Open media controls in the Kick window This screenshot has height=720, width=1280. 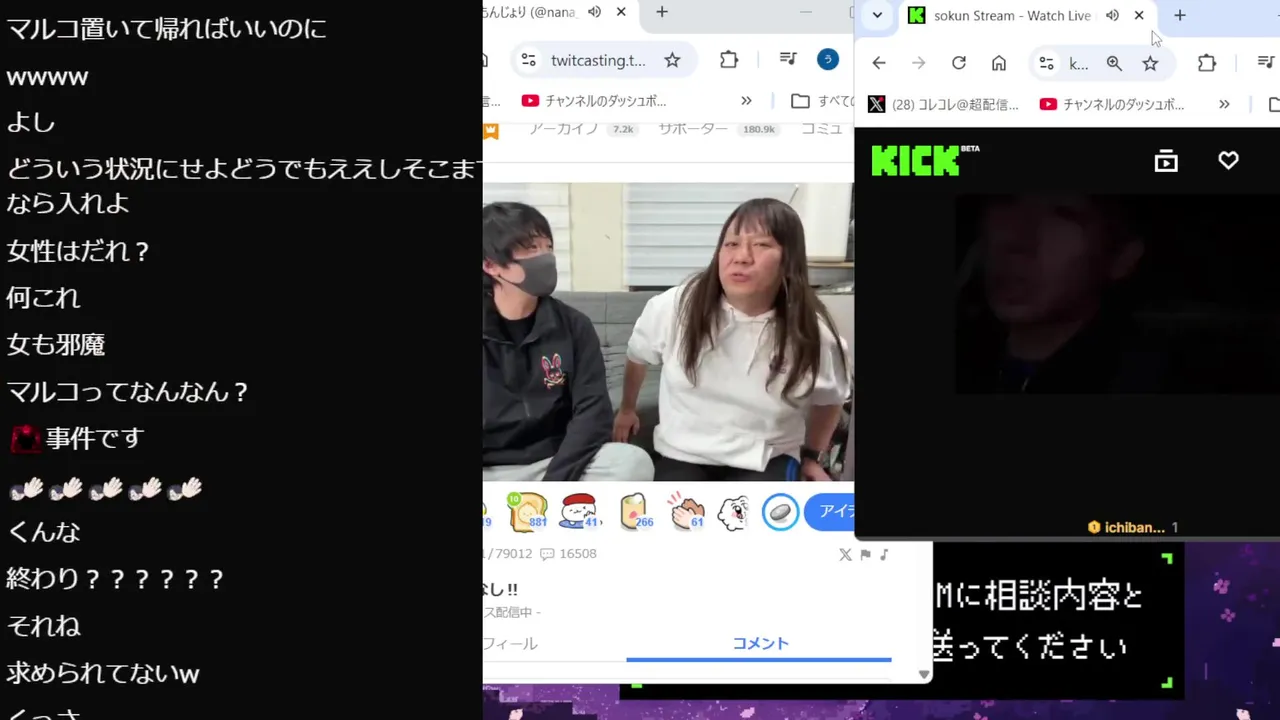[x=1266, y=63]
